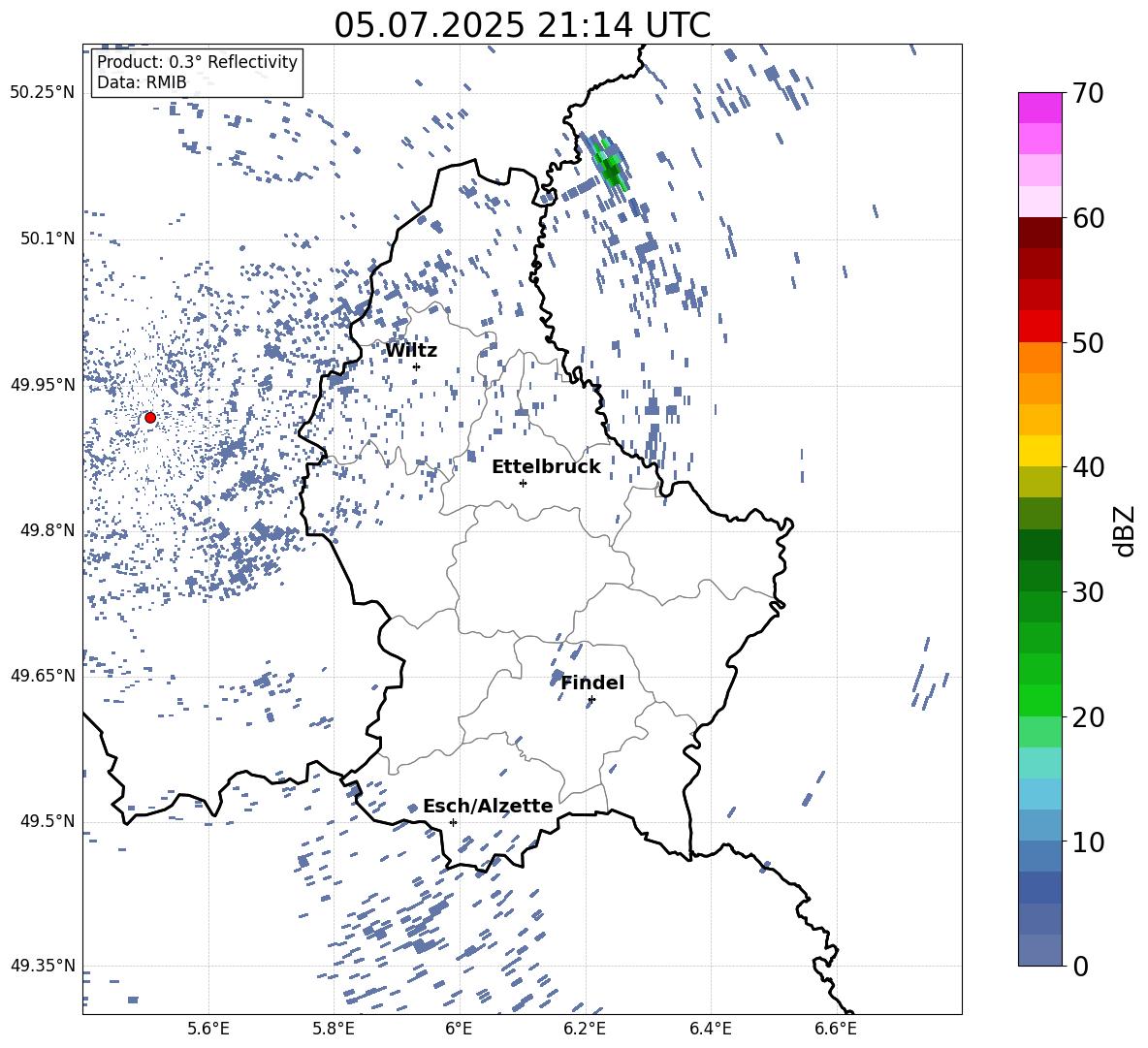The image size is (1148, 1048).
Task: Click the 60 colorbar tick label
Action: [x=1088, y=218]
